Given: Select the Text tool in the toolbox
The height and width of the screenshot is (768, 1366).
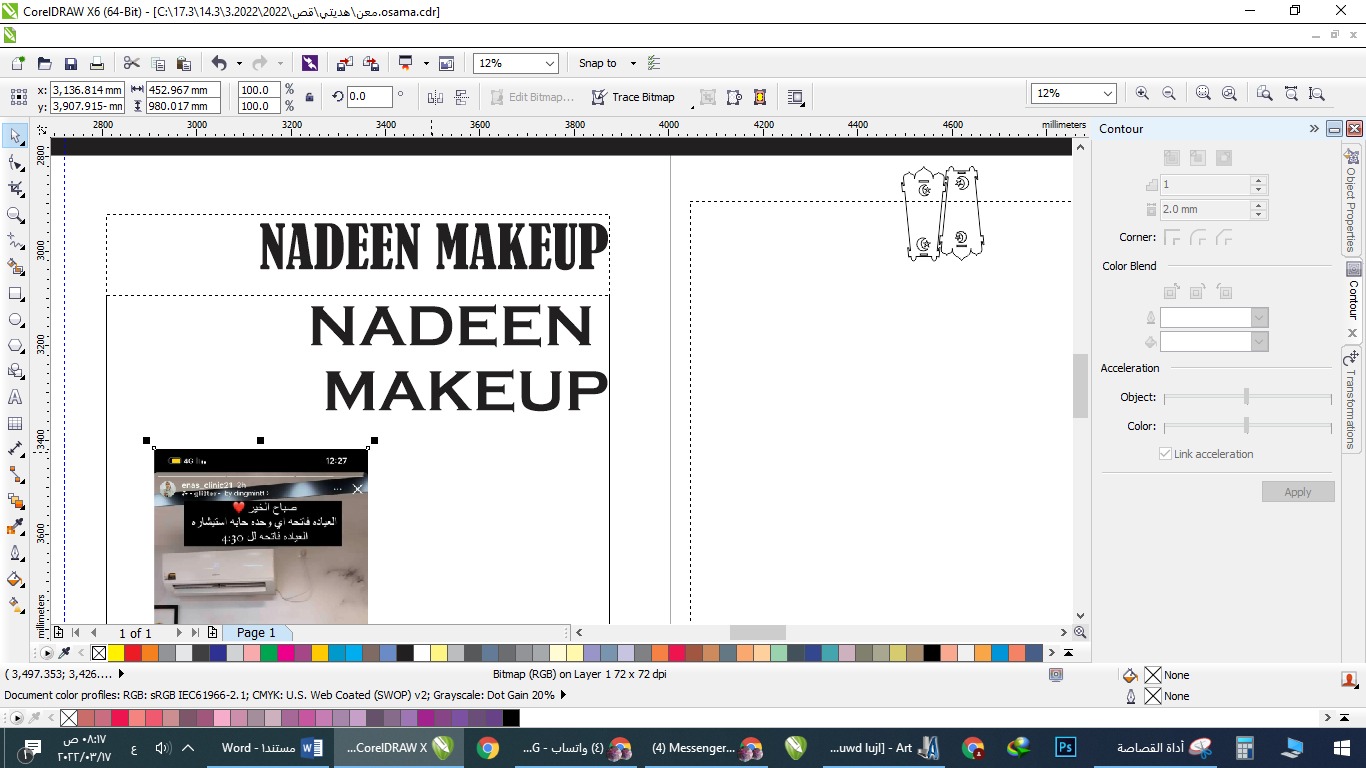Looking at the screenshot, I should (x=15, y=397).
